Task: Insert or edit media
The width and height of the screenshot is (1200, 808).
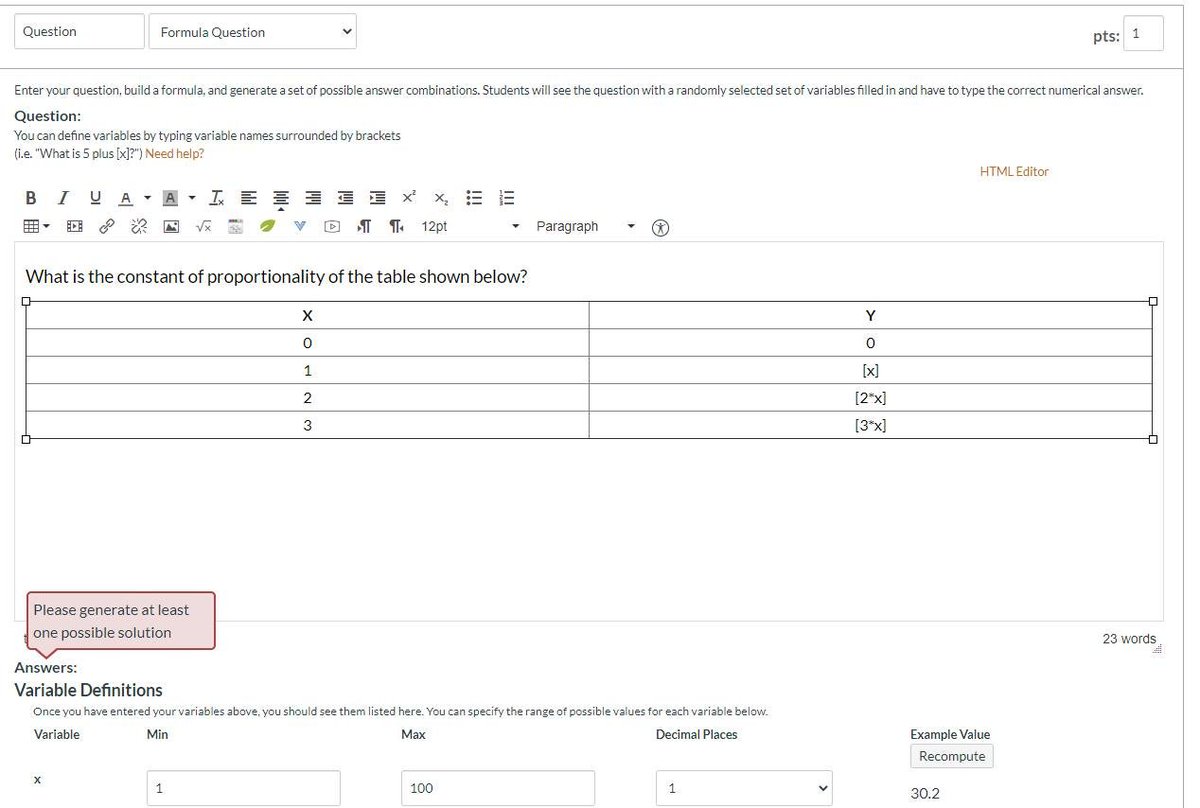Action: pos(74,226)
